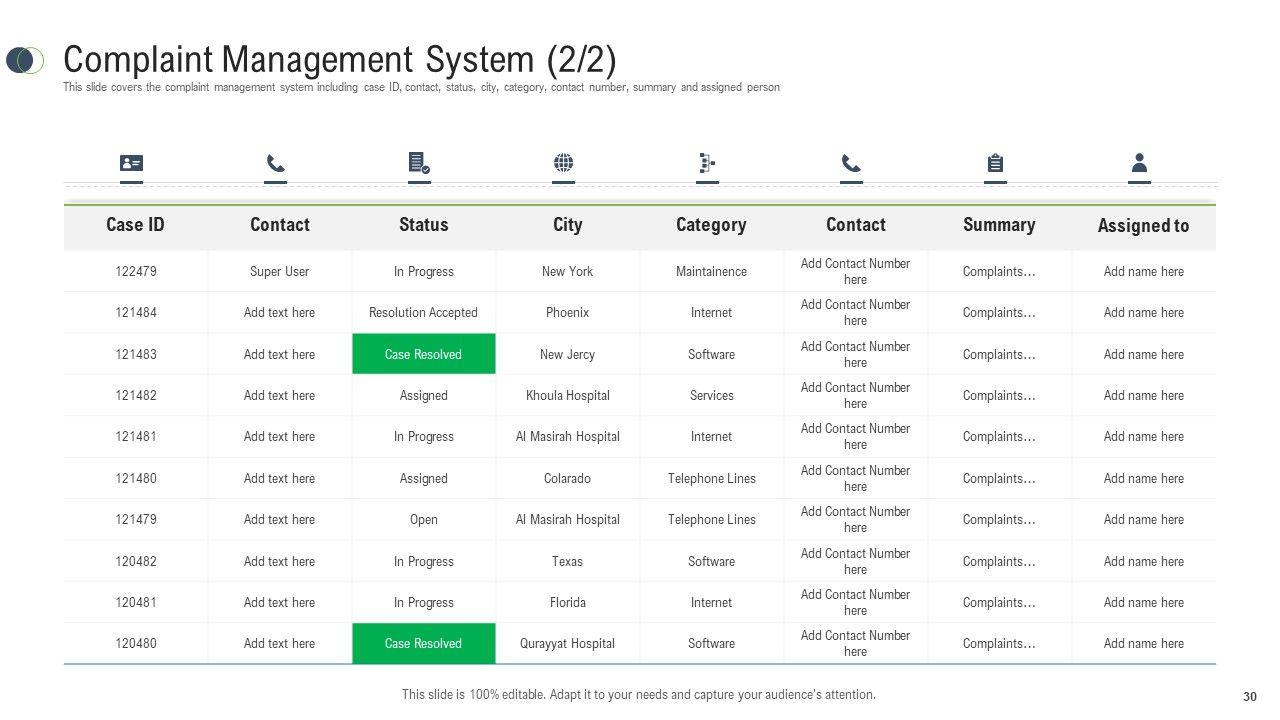The height and width of the screenshot is (720, 1280).
Task: Select the Maintainence category cell
Action: point(711,271)
